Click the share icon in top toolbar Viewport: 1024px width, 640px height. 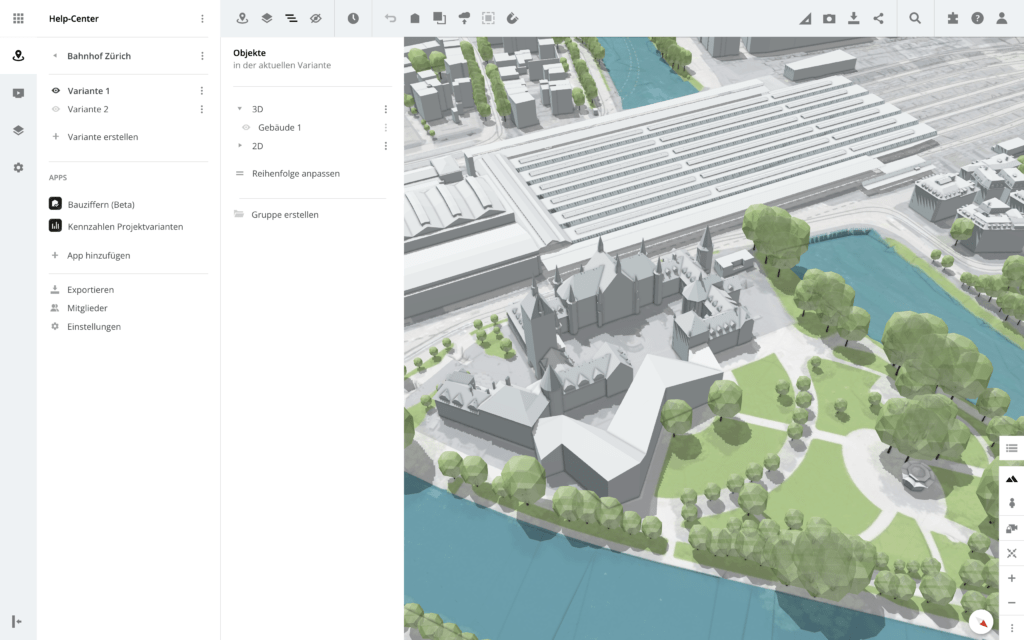[878, 18]
